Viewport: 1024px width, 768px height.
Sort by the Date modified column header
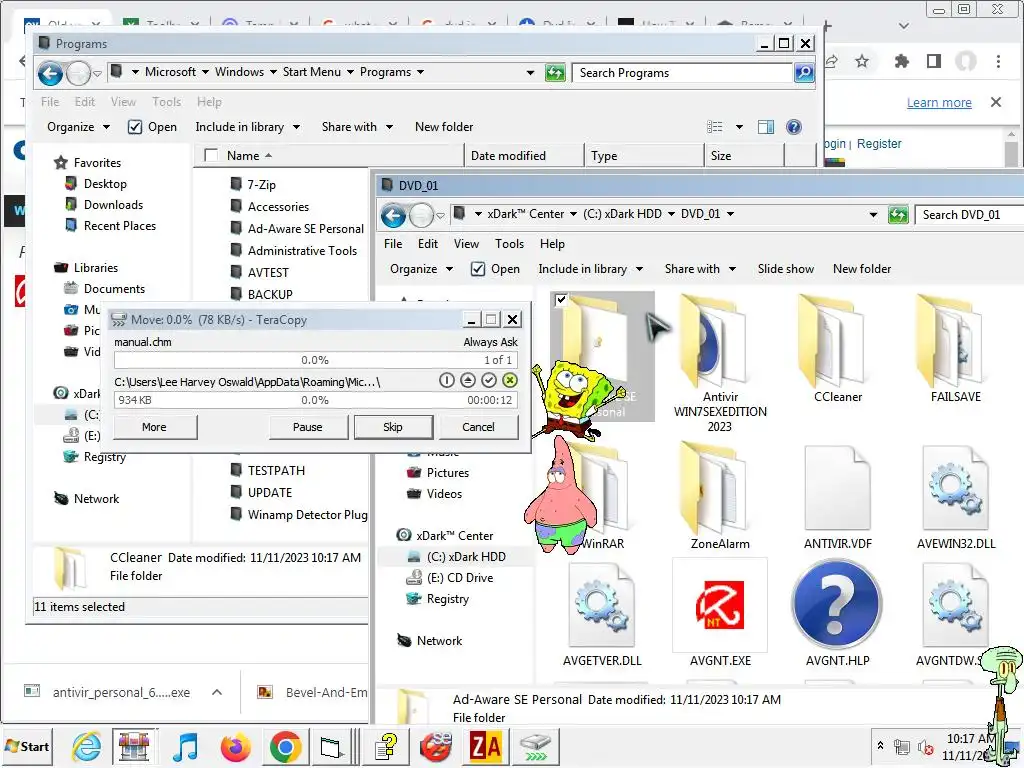click(x=523, y=155)
